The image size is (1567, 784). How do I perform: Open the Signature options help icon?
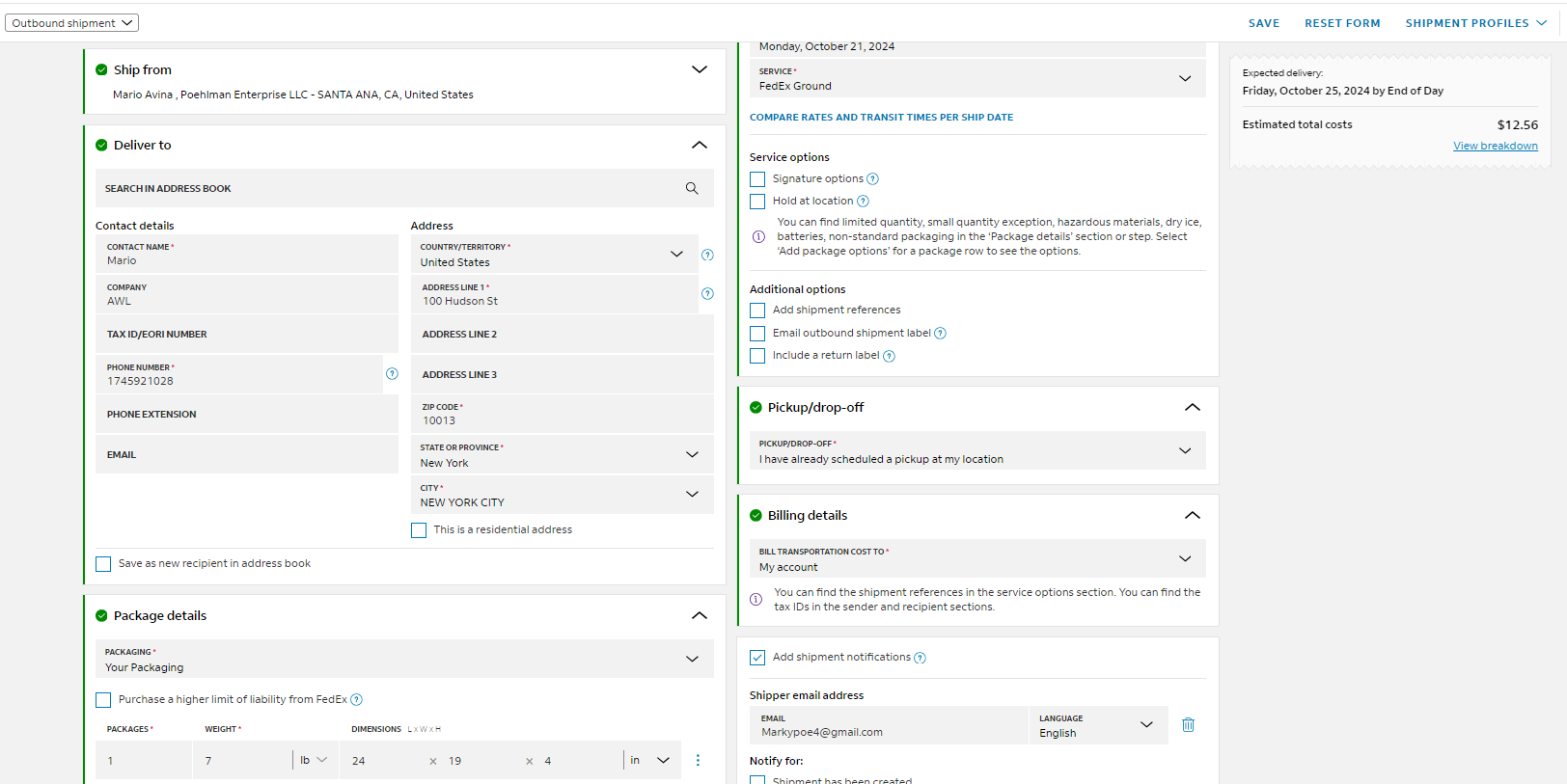(872, 178)
